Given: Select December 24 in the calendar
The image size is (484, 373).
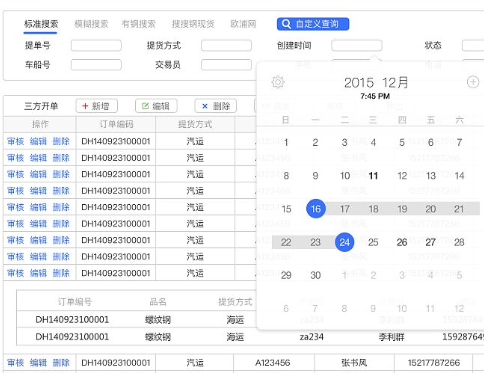Looking at the screenshot, I should (344, 242).
